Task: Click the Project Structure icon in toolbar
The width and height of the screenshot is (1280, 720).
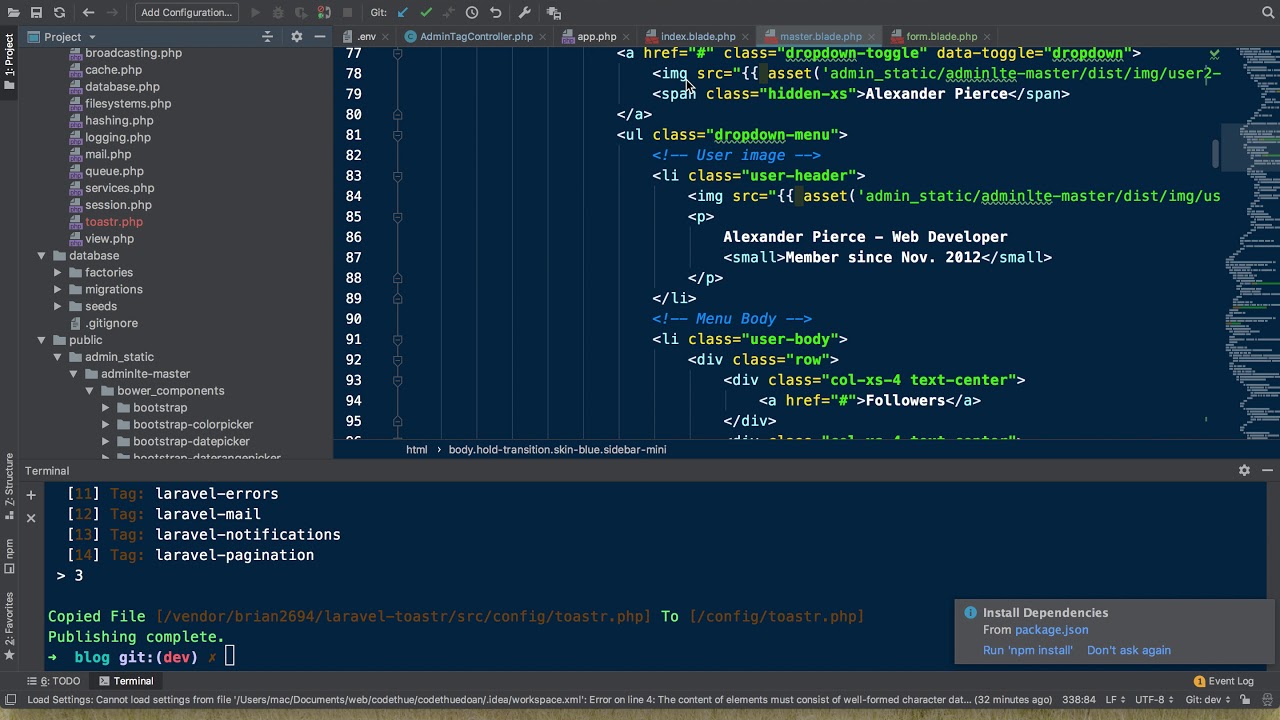Action: pyautogui.click(x=554, y=13)
